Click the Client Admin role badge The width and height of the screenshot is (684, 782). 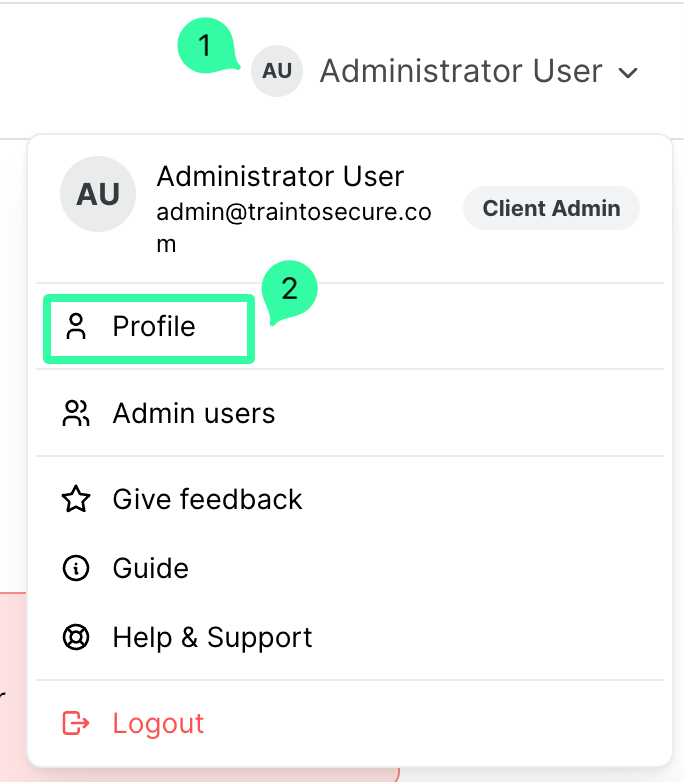pyautogui.click(x=551, y=208)
